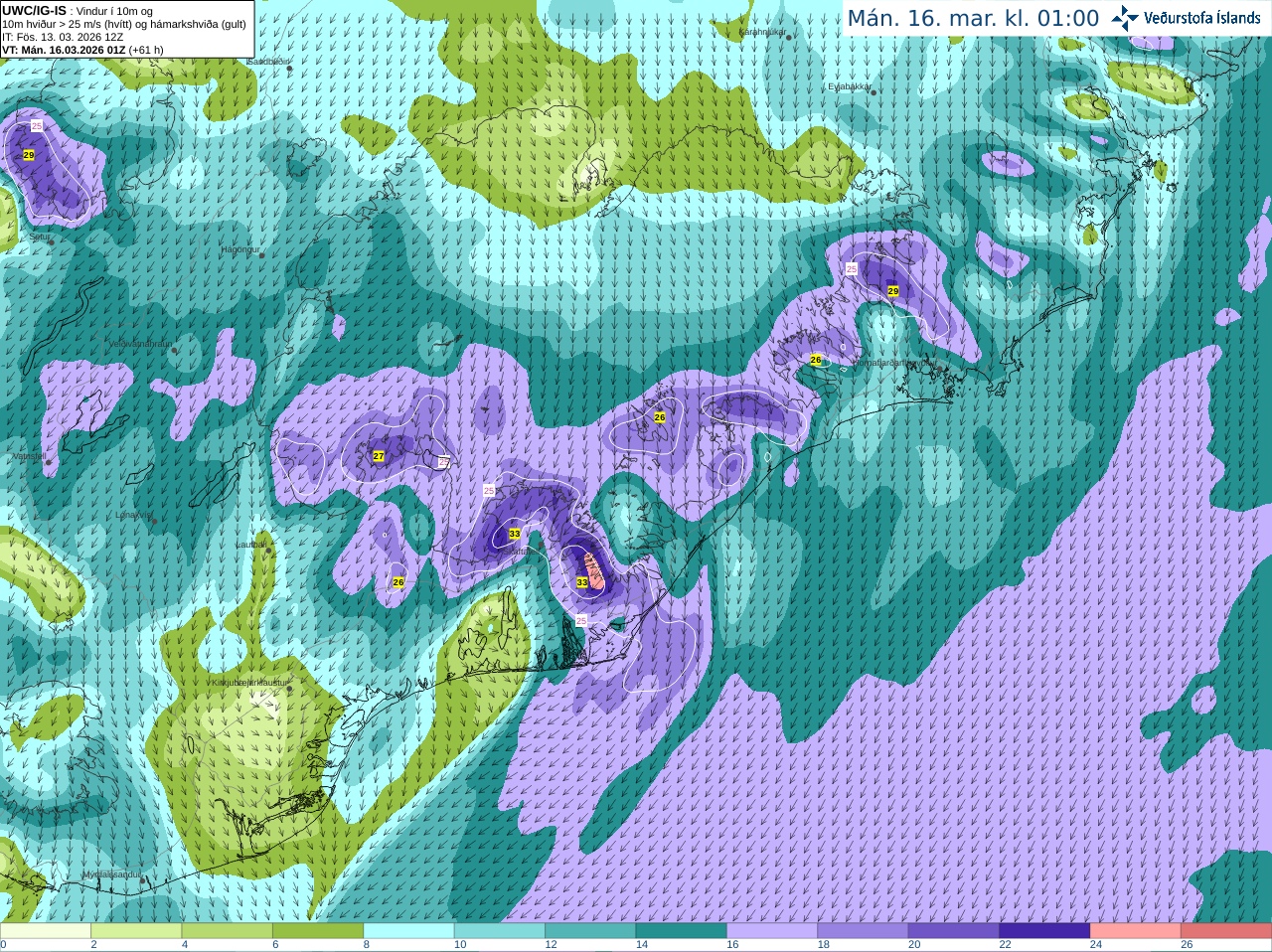1272x952 pixels.
Task: Click the Lónakvísl place label
Action: pos(133,515)
